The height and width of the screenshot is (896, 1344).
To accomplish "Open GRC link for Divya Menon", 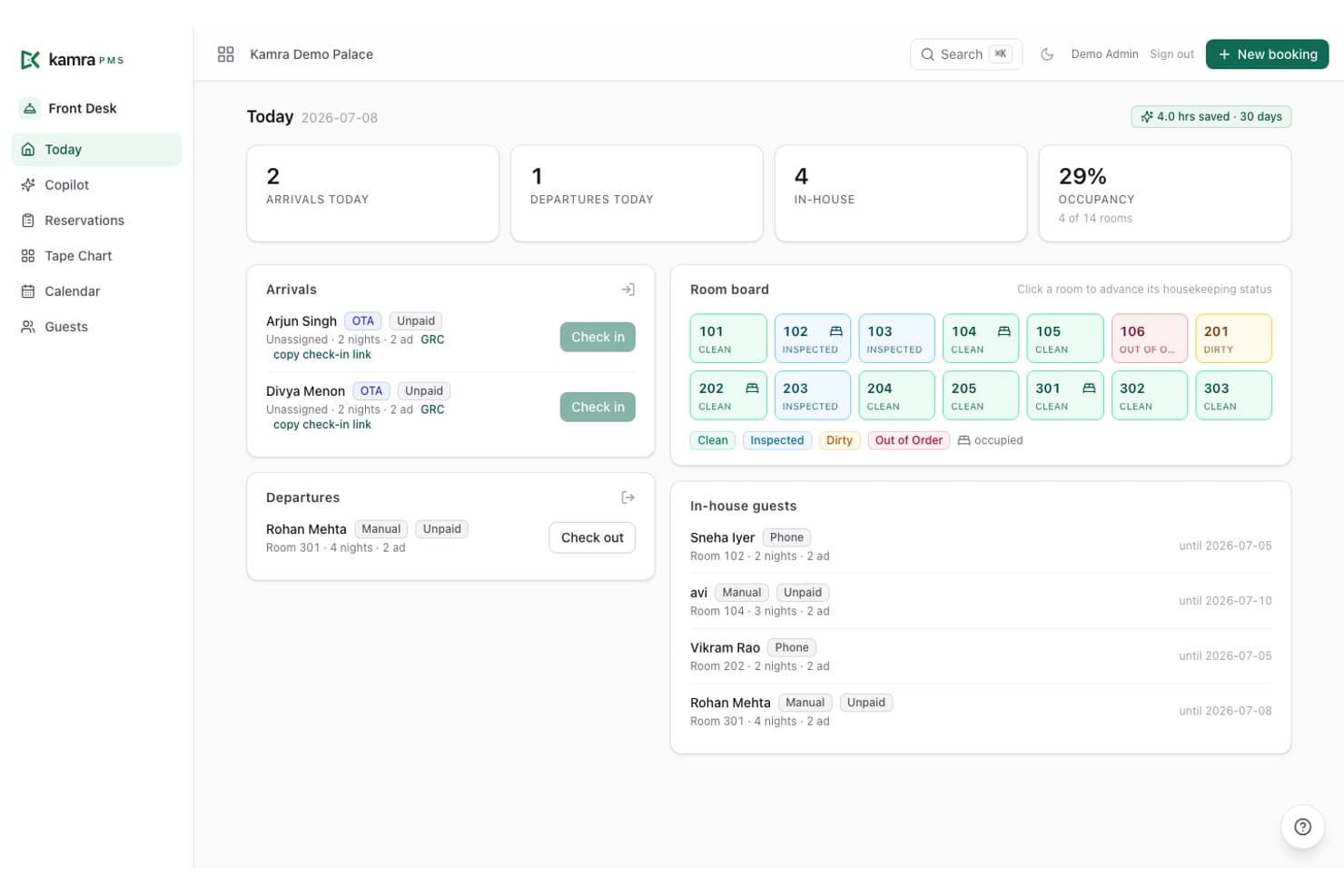I will pos(432,409).
